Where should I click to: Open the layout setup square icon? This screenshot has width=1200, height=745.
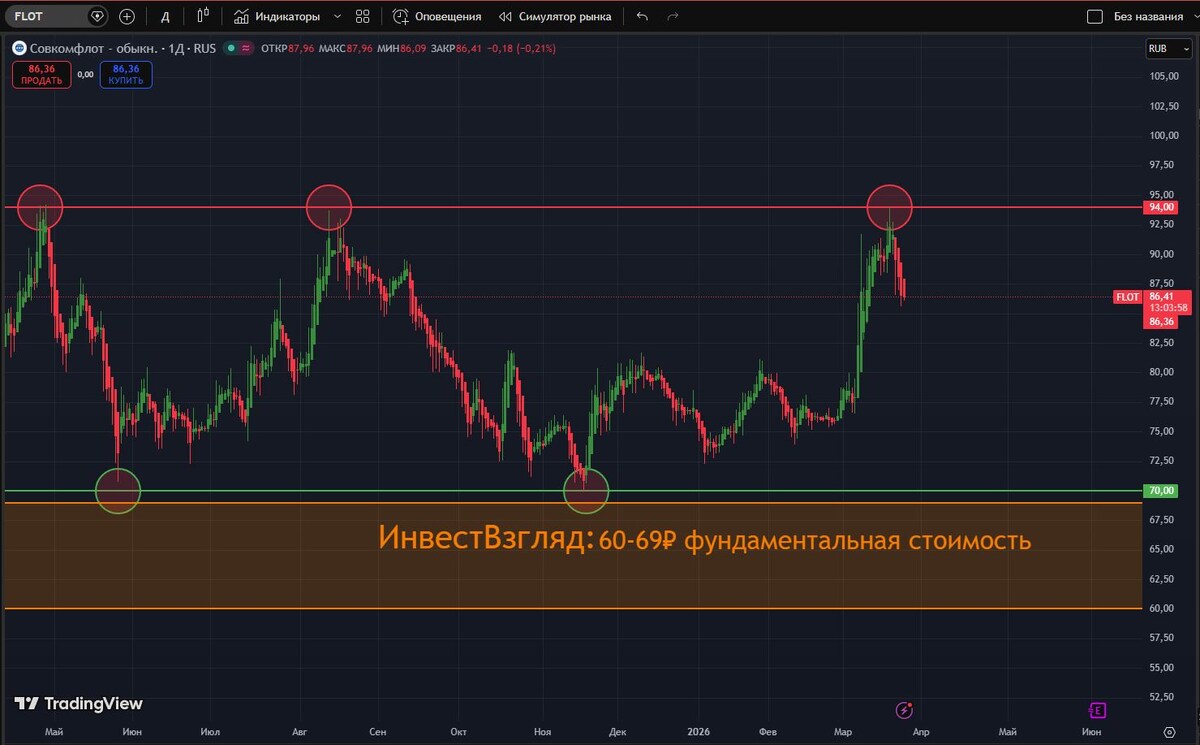pos(1094,17)
